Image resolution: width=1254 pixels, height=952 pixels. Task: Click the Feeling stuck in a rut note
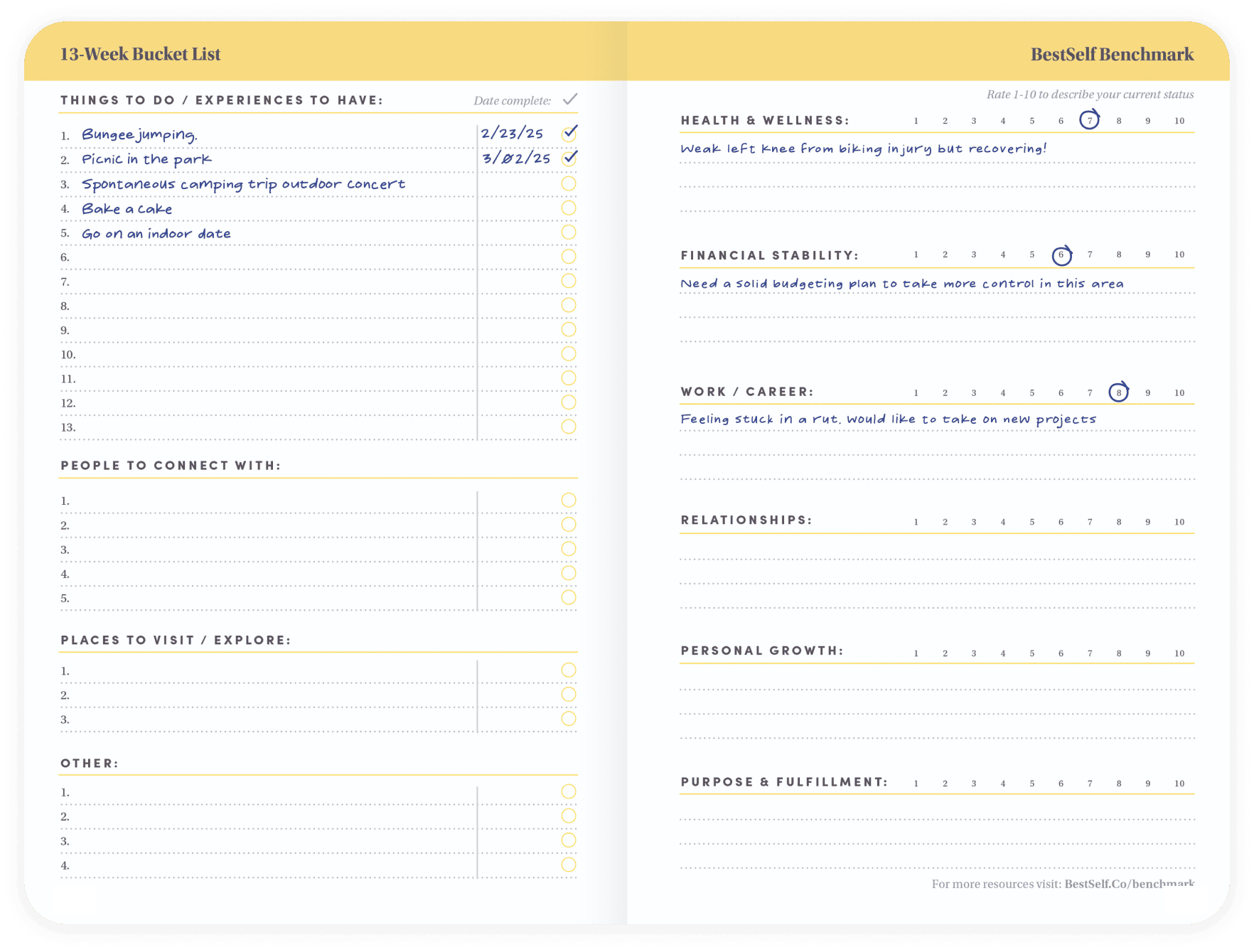click(x=888, y=419)
